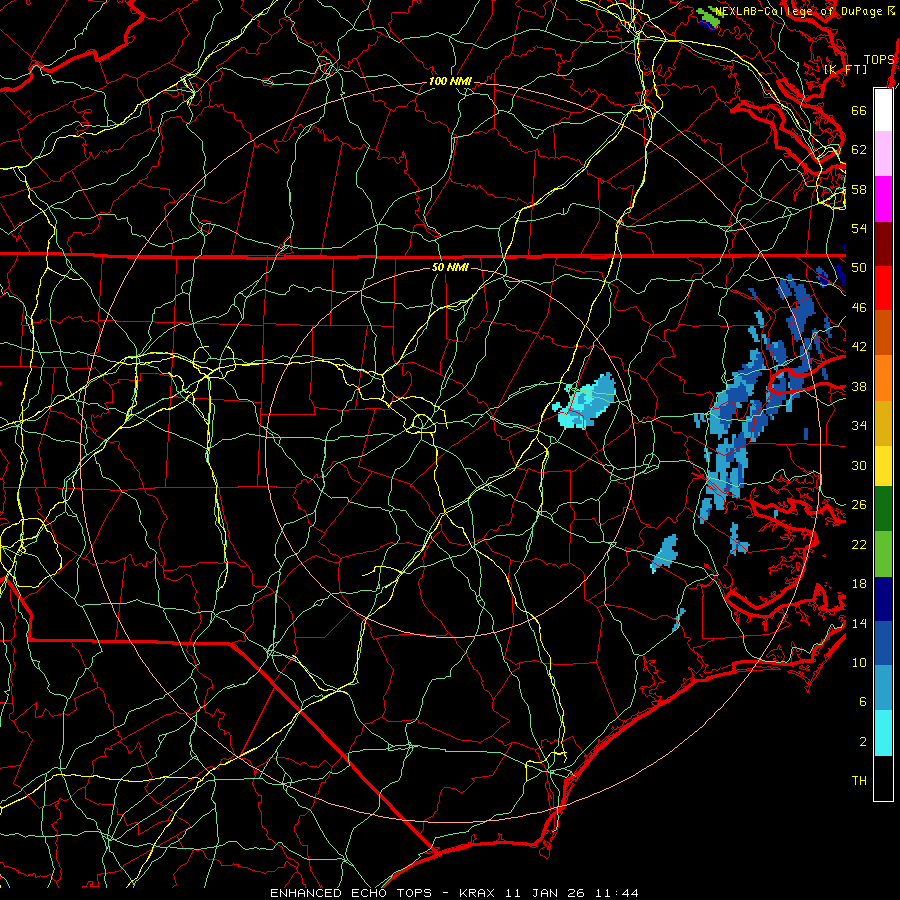
Task: Click the light pink 62 kft legend swatch
Action: (x=883, y=154)
